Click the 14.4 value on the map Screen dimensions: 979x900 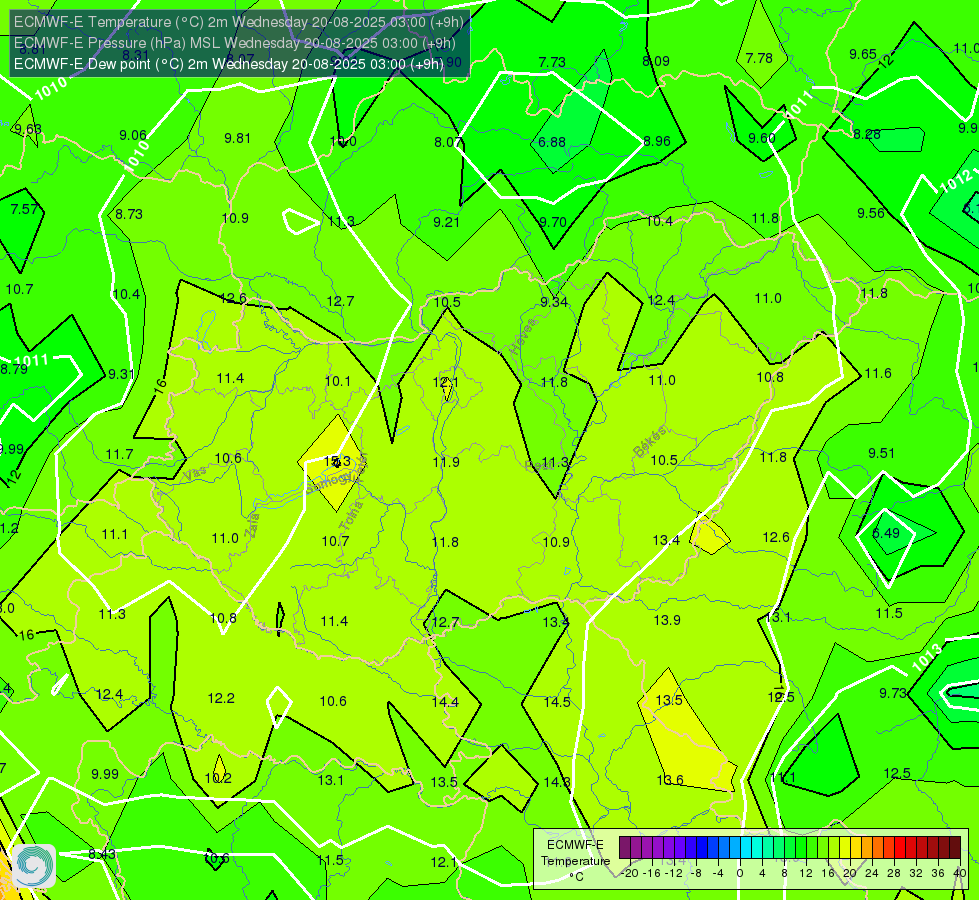point(445,702)
